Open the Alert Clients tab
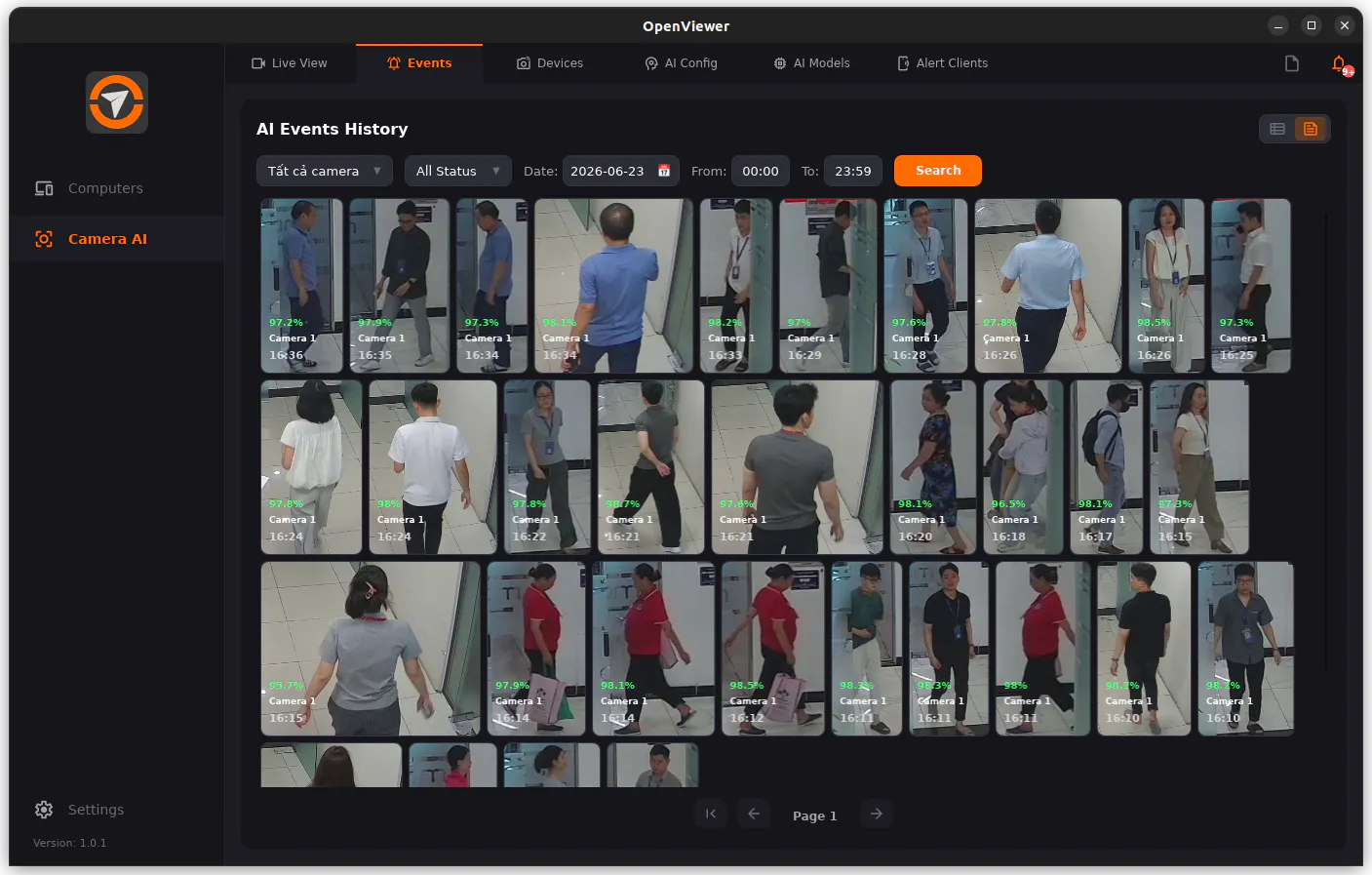The image size is (1372, 875). (x=942, y=63)
